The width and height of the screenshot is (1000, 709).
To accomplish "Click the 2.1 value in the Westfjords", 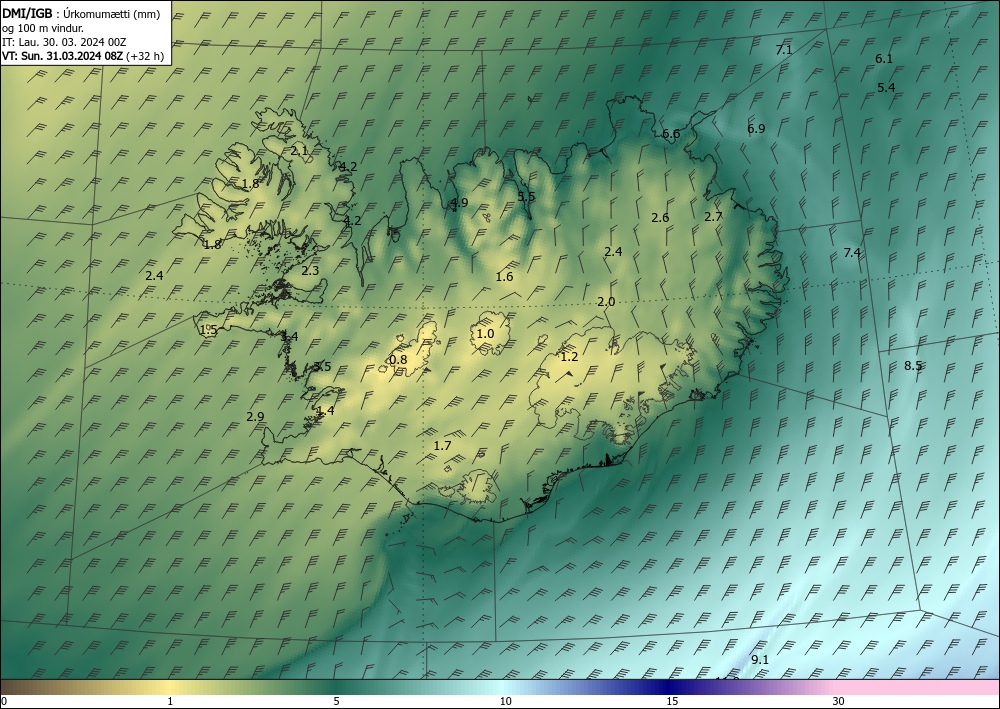I will coord(299,151).
